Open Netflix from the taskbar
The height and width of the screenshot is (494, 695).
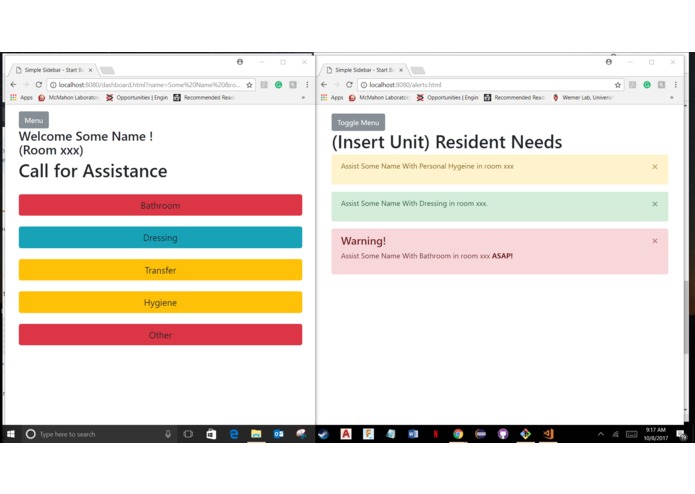(436, 434)
